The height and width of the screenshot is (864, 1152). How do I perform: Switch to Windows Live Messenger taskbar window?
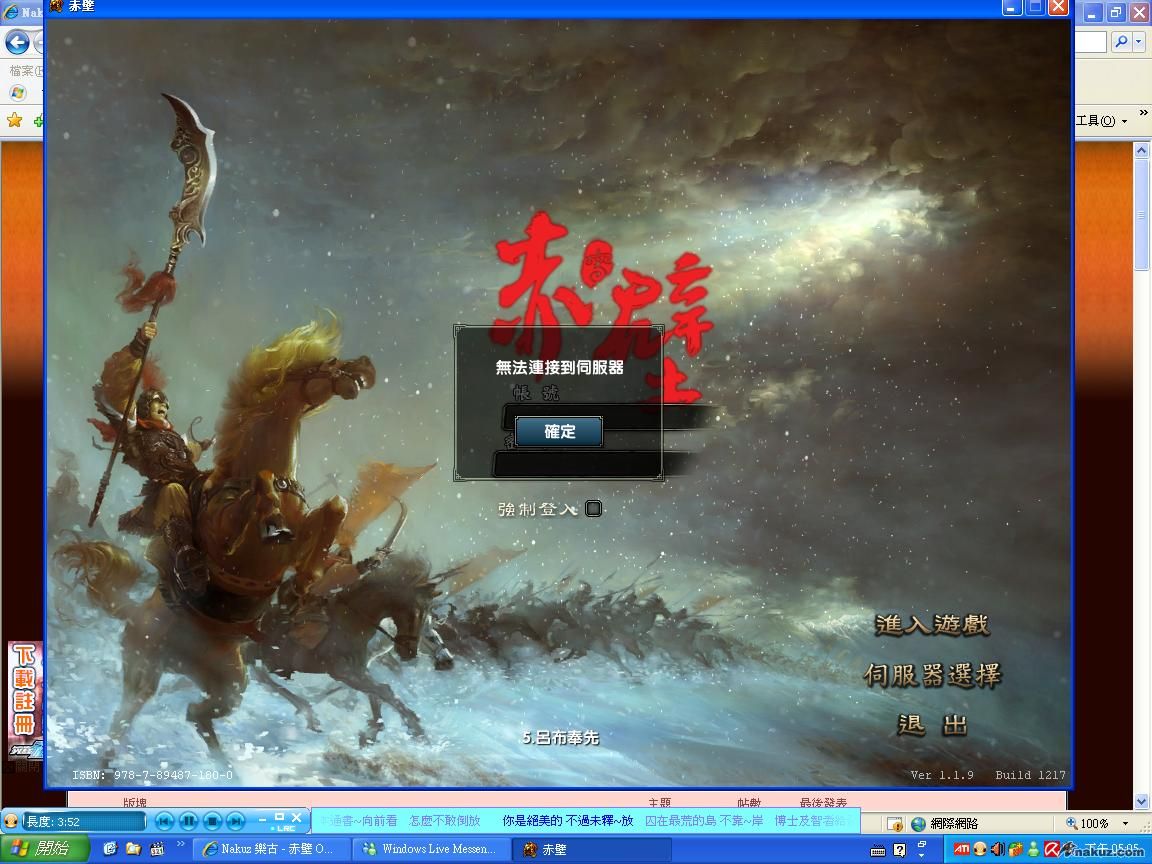[431, 849]
